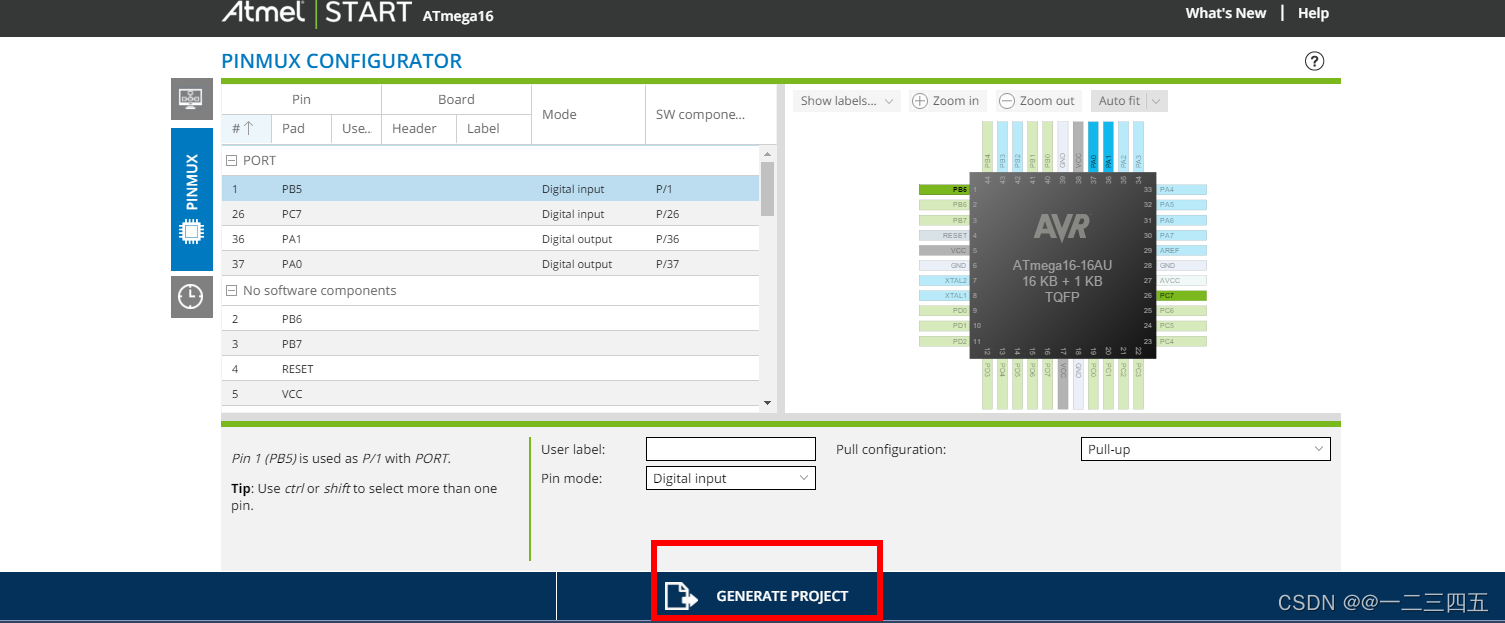The width and height of the screenshot is (1505, 623).
Task: Select table row 4 RESET
Action: tap(490, 369)
